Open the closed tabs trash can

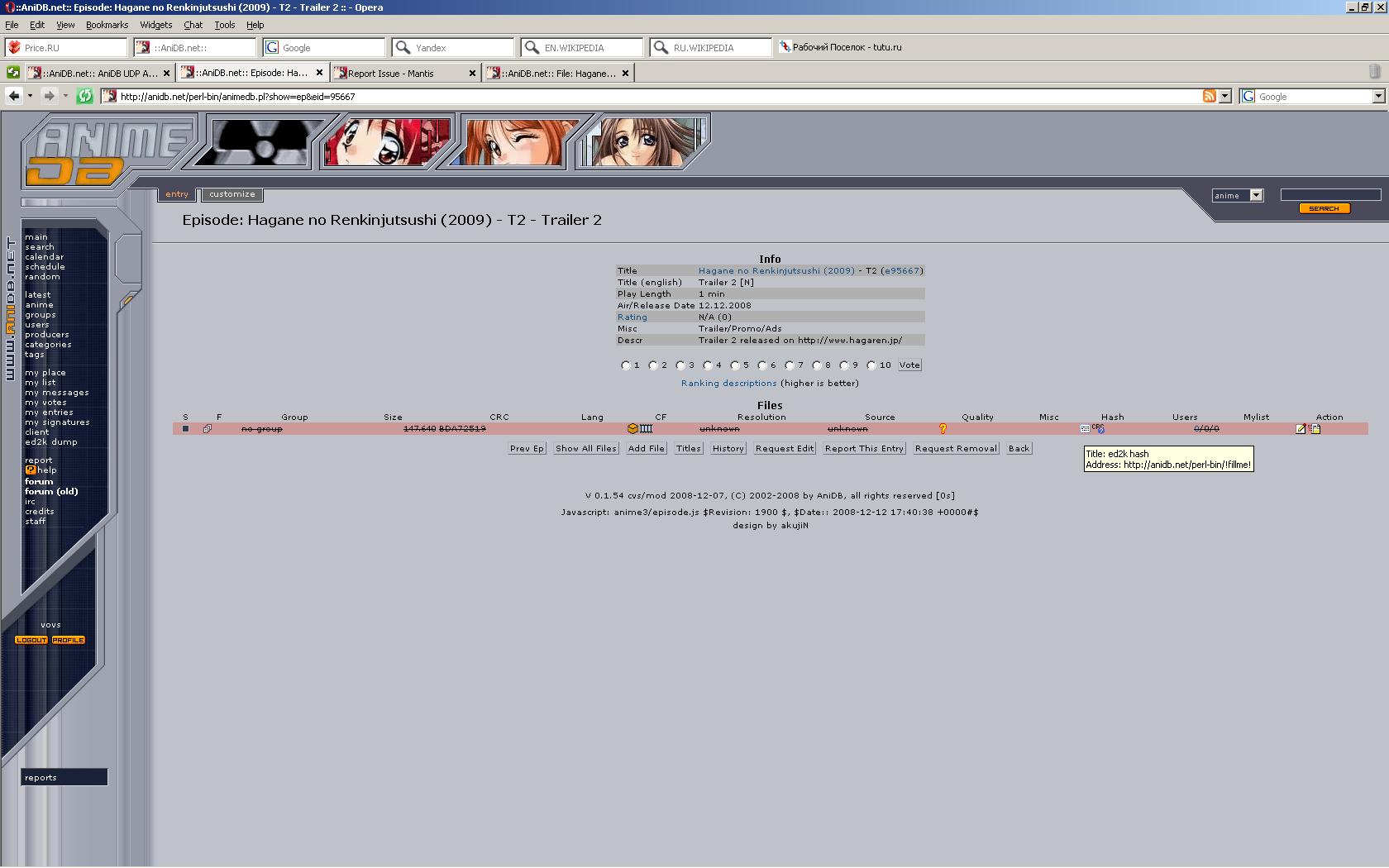(1374, 73)
